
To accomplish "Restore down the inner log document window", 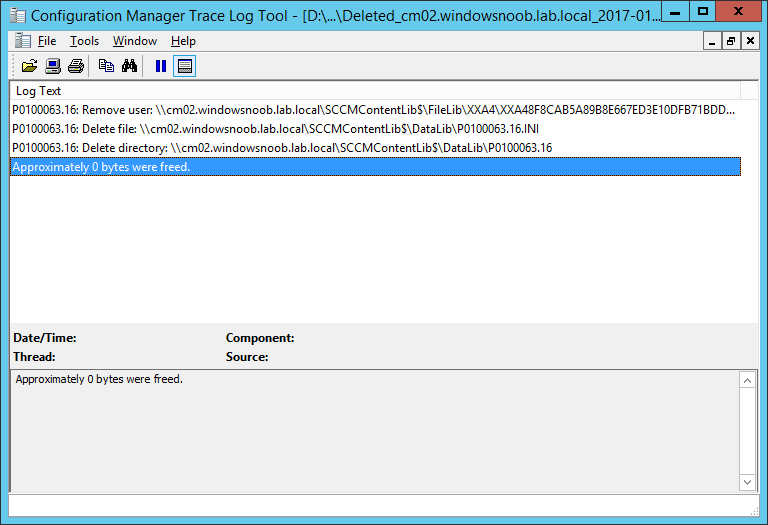I will (x=731, y=41).
